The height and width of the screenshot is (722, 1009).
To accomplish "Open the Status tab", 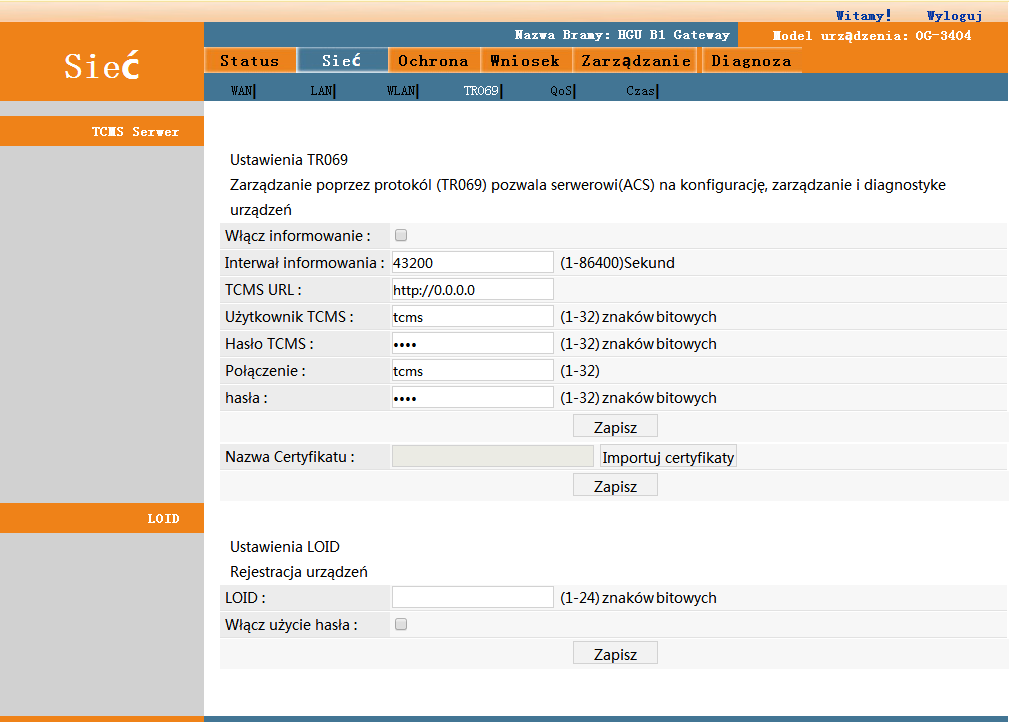I will (x=250, y=61).
